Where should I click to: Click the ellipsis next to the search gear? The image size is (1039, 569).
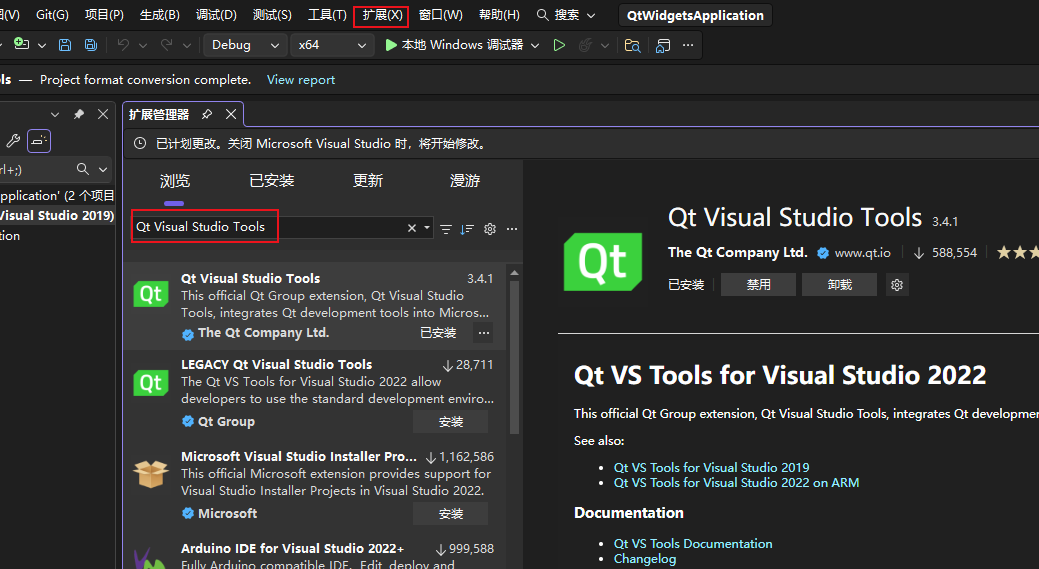pyautogui.click(x=512, y=229)
